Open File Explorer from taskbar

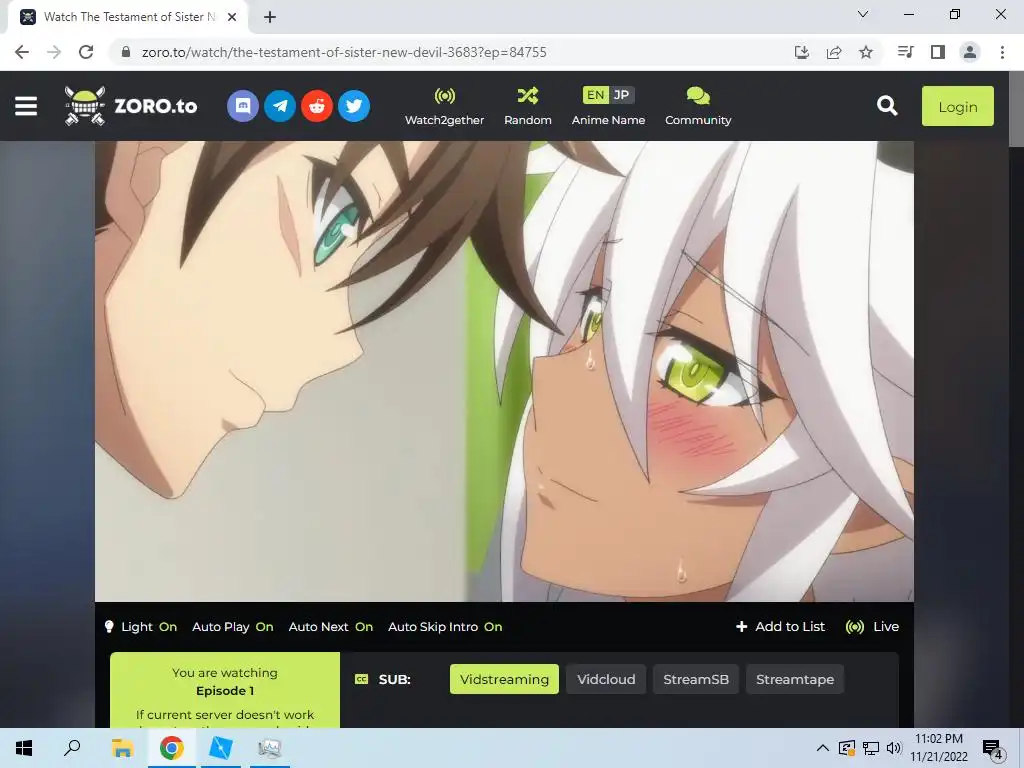tap(122, 748)
